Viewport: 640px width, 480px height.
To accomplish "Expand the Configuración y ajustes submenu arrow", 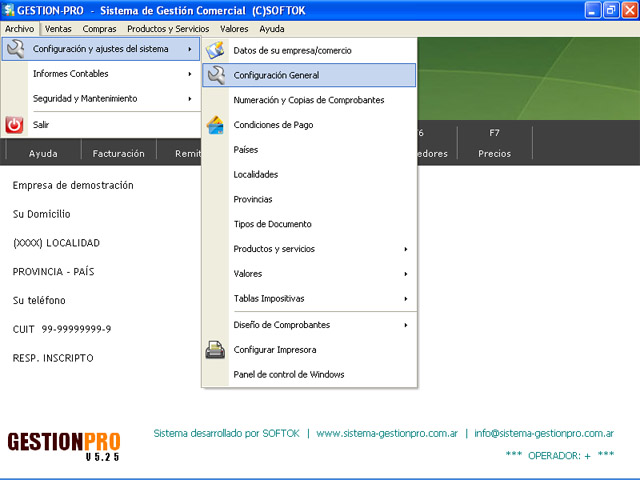I will pyautogui.click(x=190, y=49).
